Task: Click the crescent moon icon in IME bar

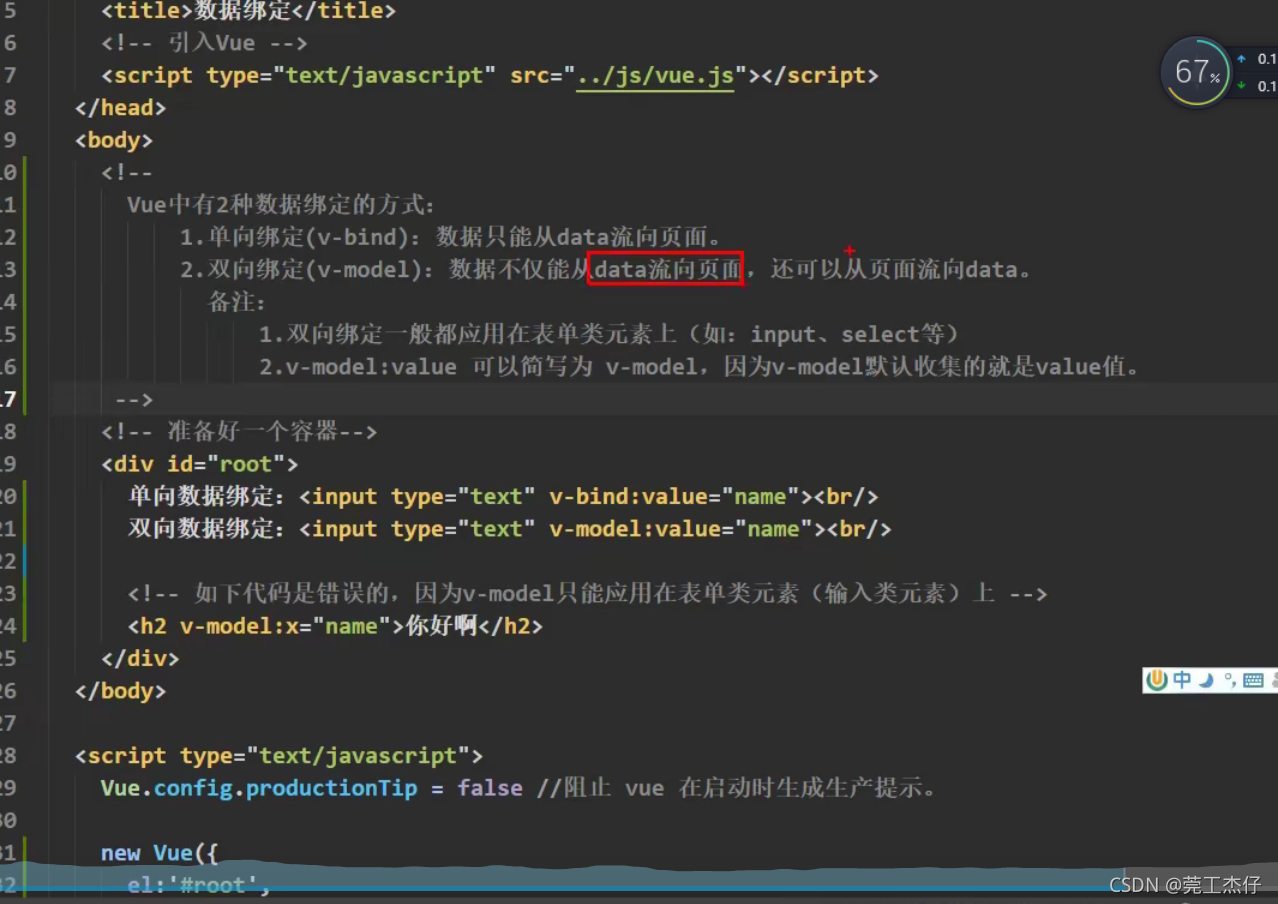Action: pos(1206,680)
